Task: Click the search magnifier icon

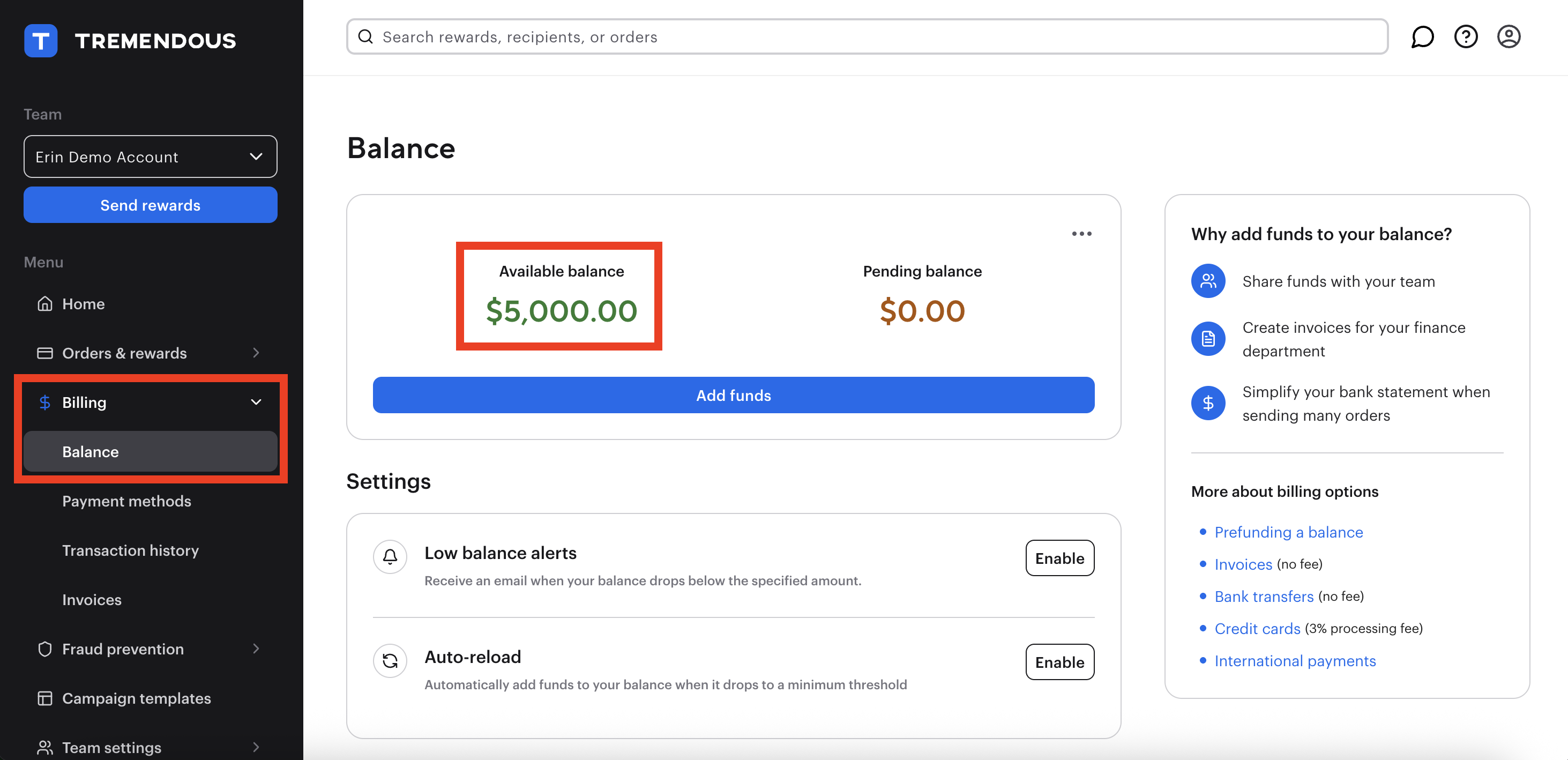Action: pos(365,36)
